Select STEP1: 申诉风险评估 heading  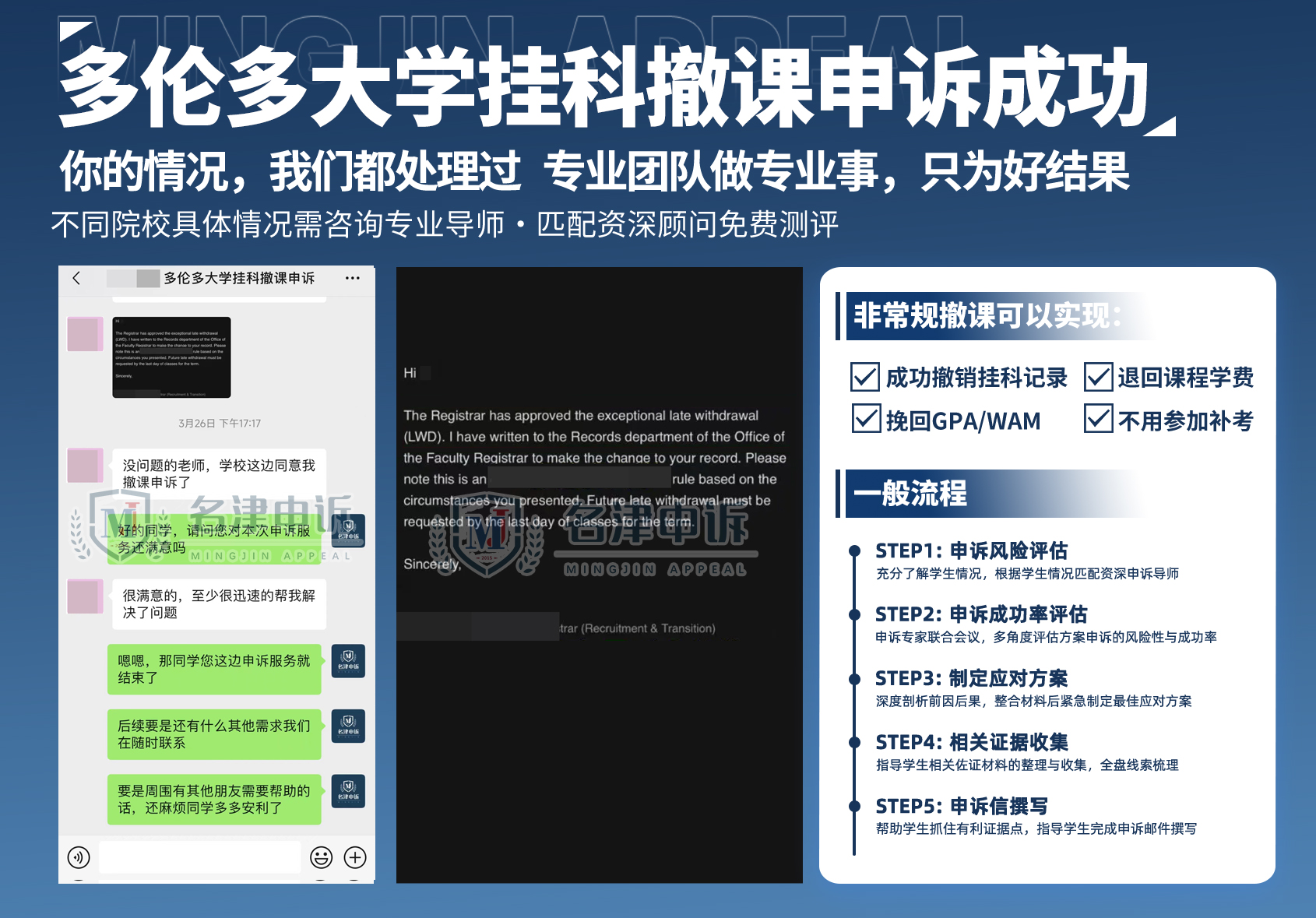point(971,551)
